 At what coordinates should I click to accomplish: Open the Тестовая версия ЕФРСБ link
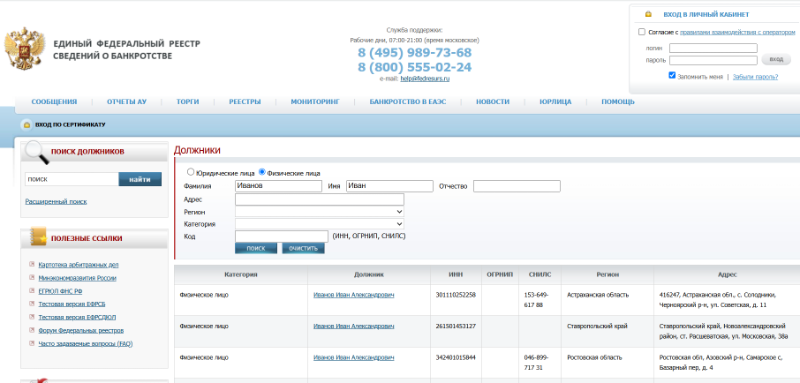coord(72,304)
